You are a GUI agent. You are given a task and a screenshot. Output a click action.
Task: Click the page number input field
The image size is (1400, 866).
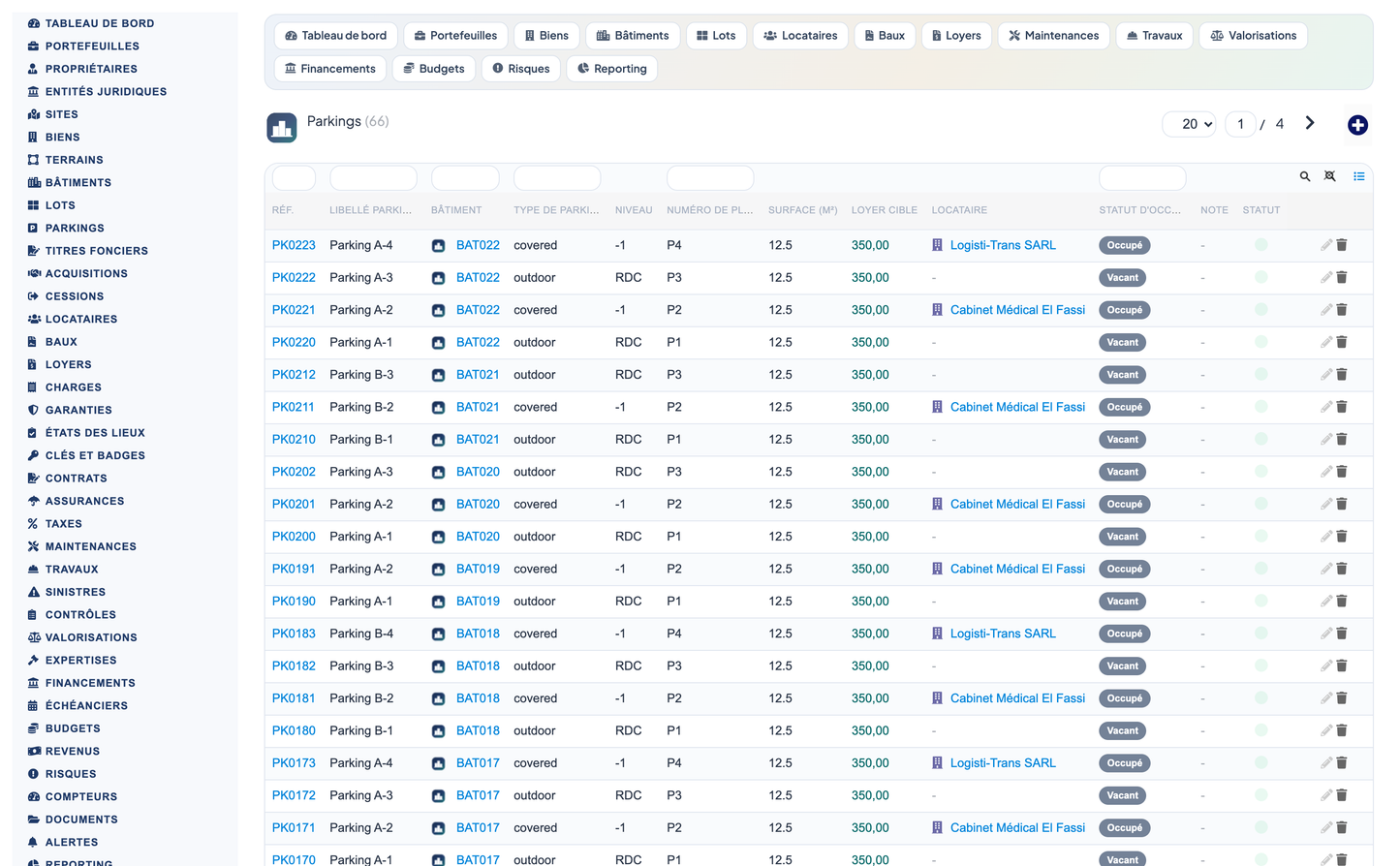(1240, 124)
